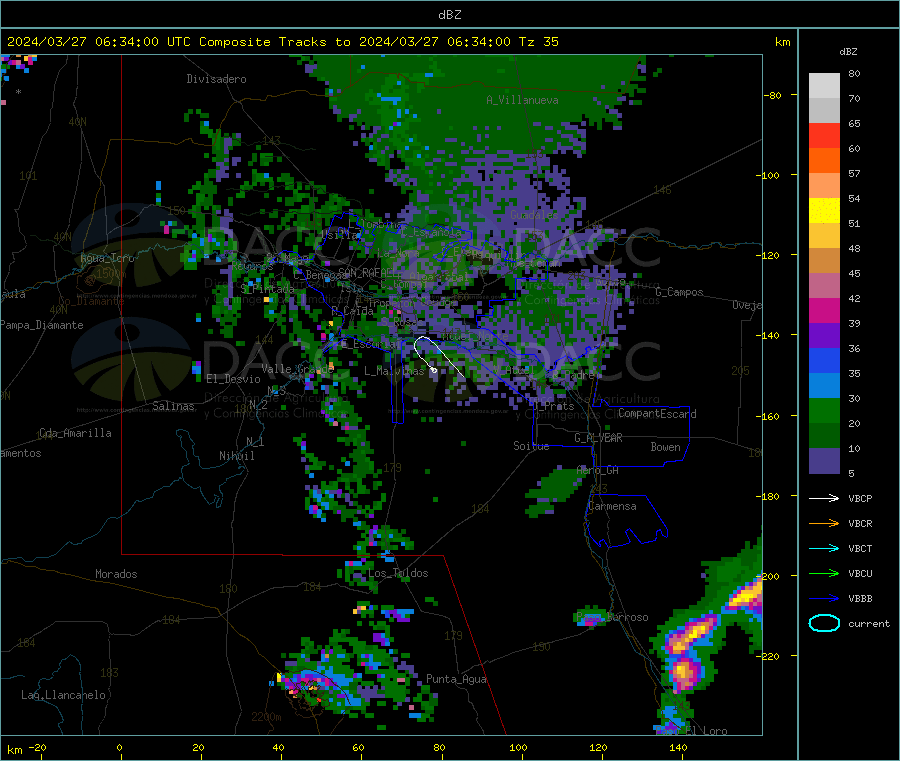Click the 'Carmensa' map label
The height and width of the screenshot is (761, 900).
(x=612, y=506)
